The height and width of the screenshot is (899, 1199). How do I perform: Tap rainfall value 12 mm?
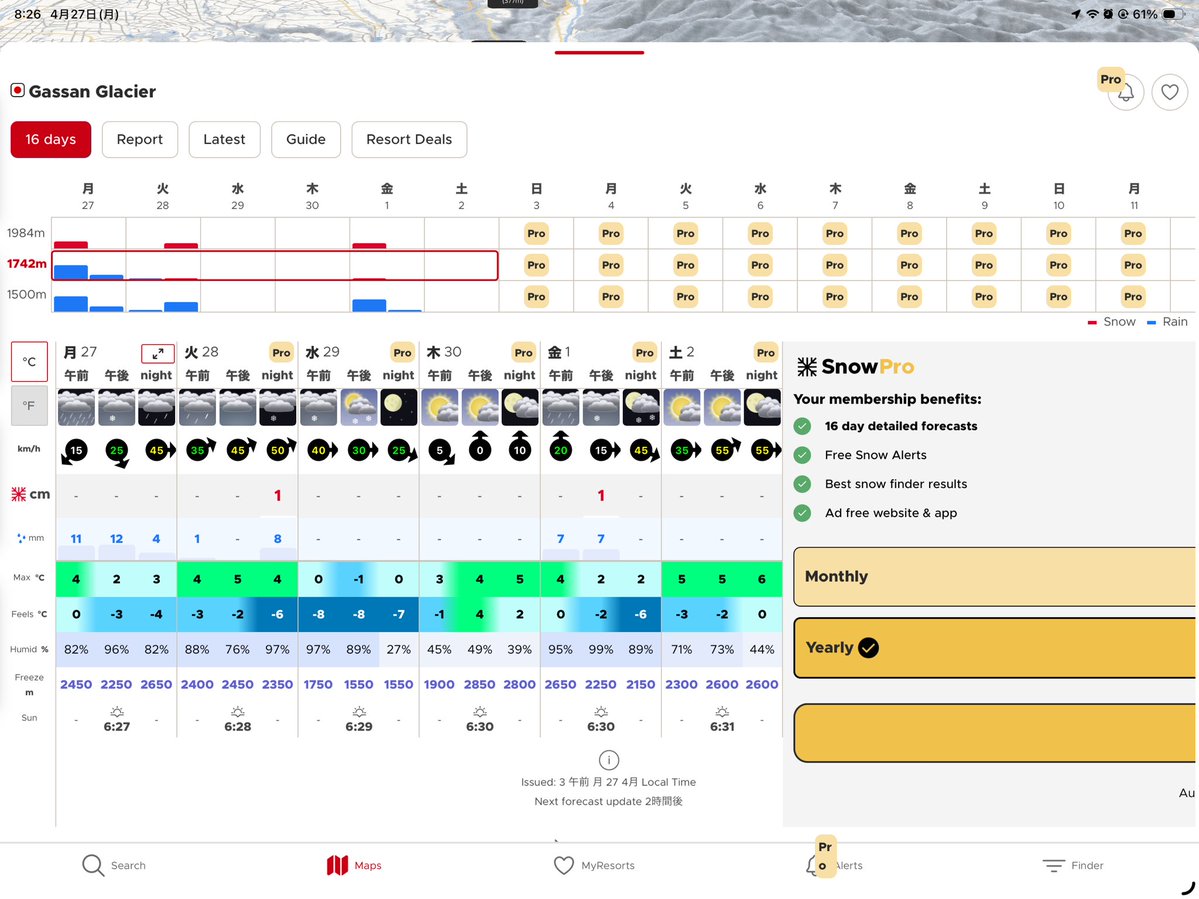pyautogui.click(x=116, y=538)
